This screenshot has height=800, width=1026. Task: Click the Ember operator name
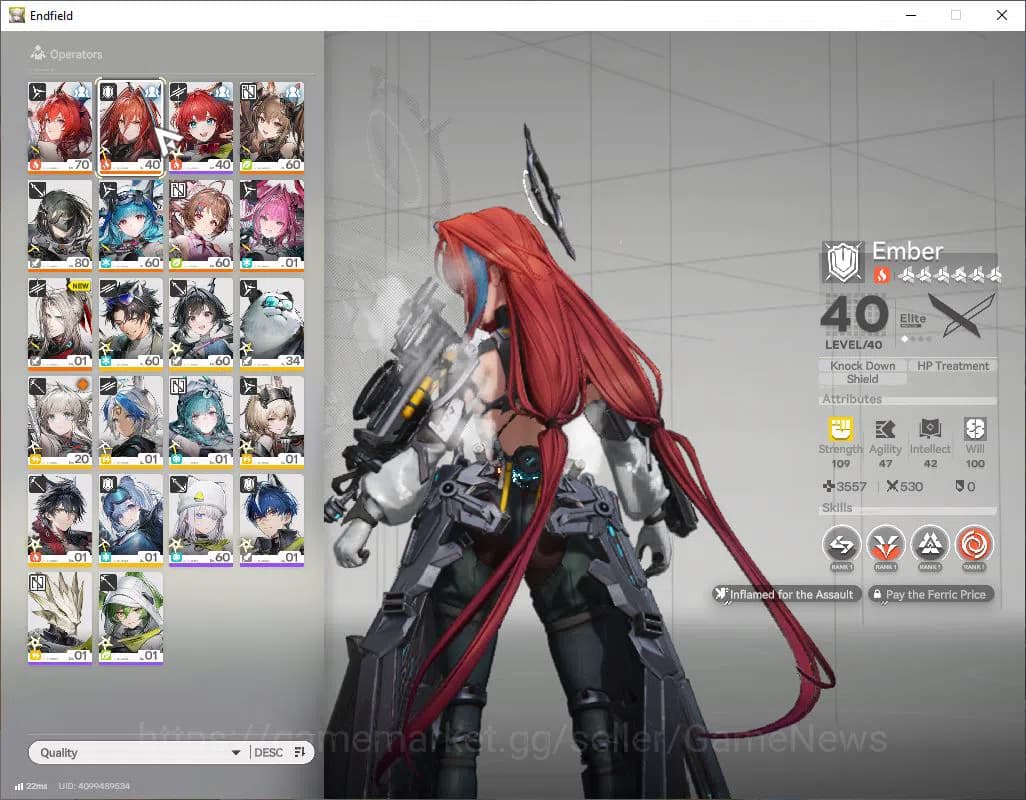[908, 251]
